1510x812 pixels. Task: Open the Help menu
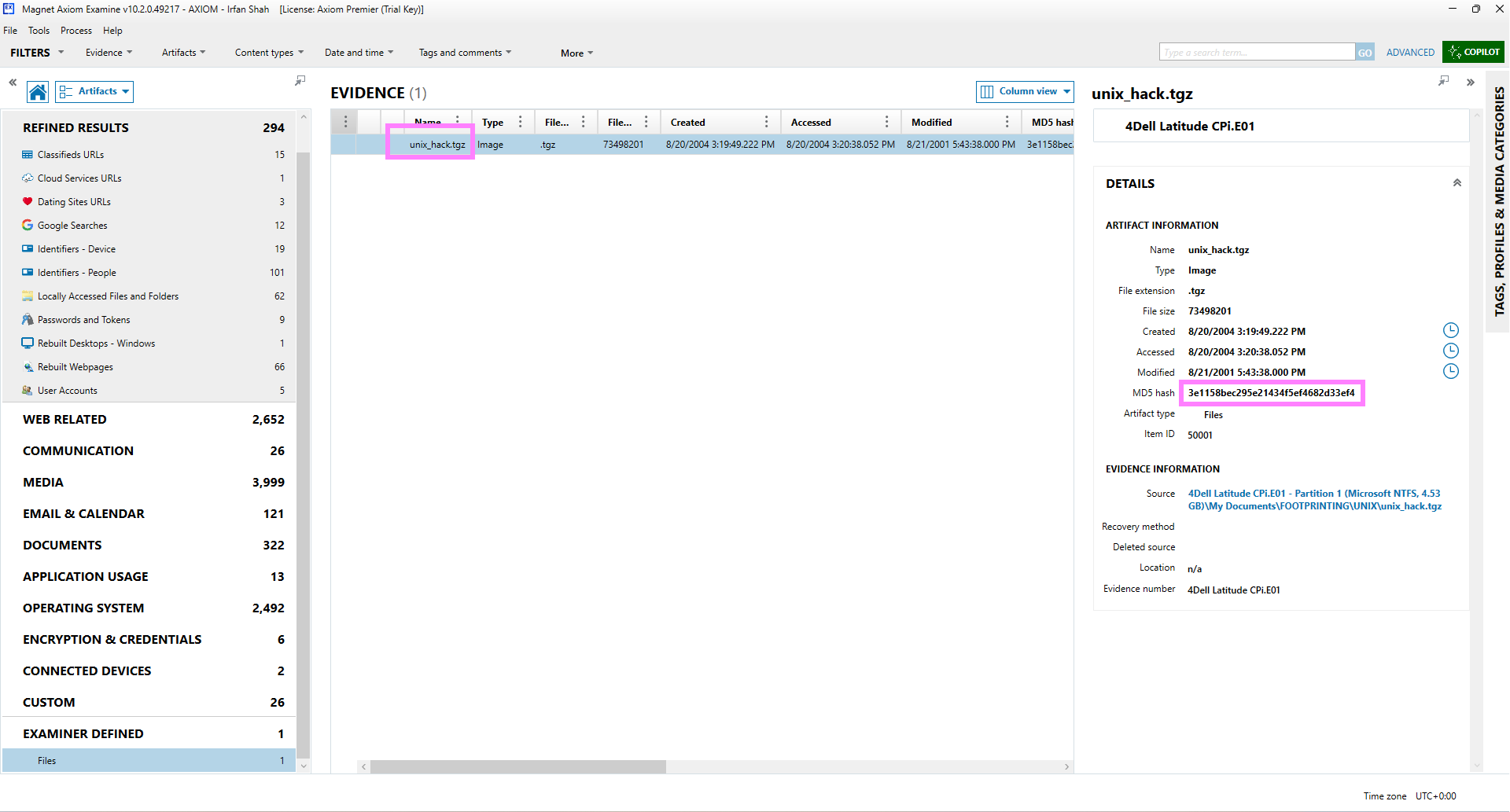(112, 31)
